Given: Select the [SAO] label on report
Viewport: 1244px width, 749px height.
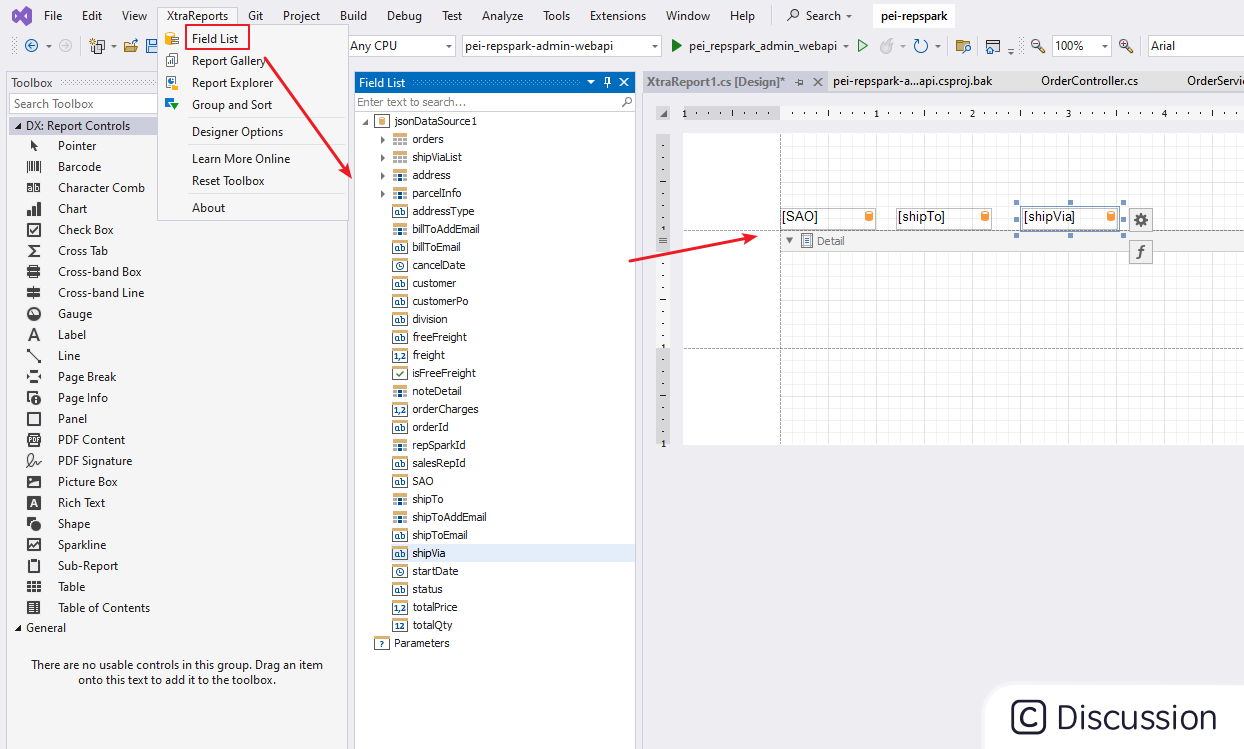Looking at the screenshot, I should [828, 217].
